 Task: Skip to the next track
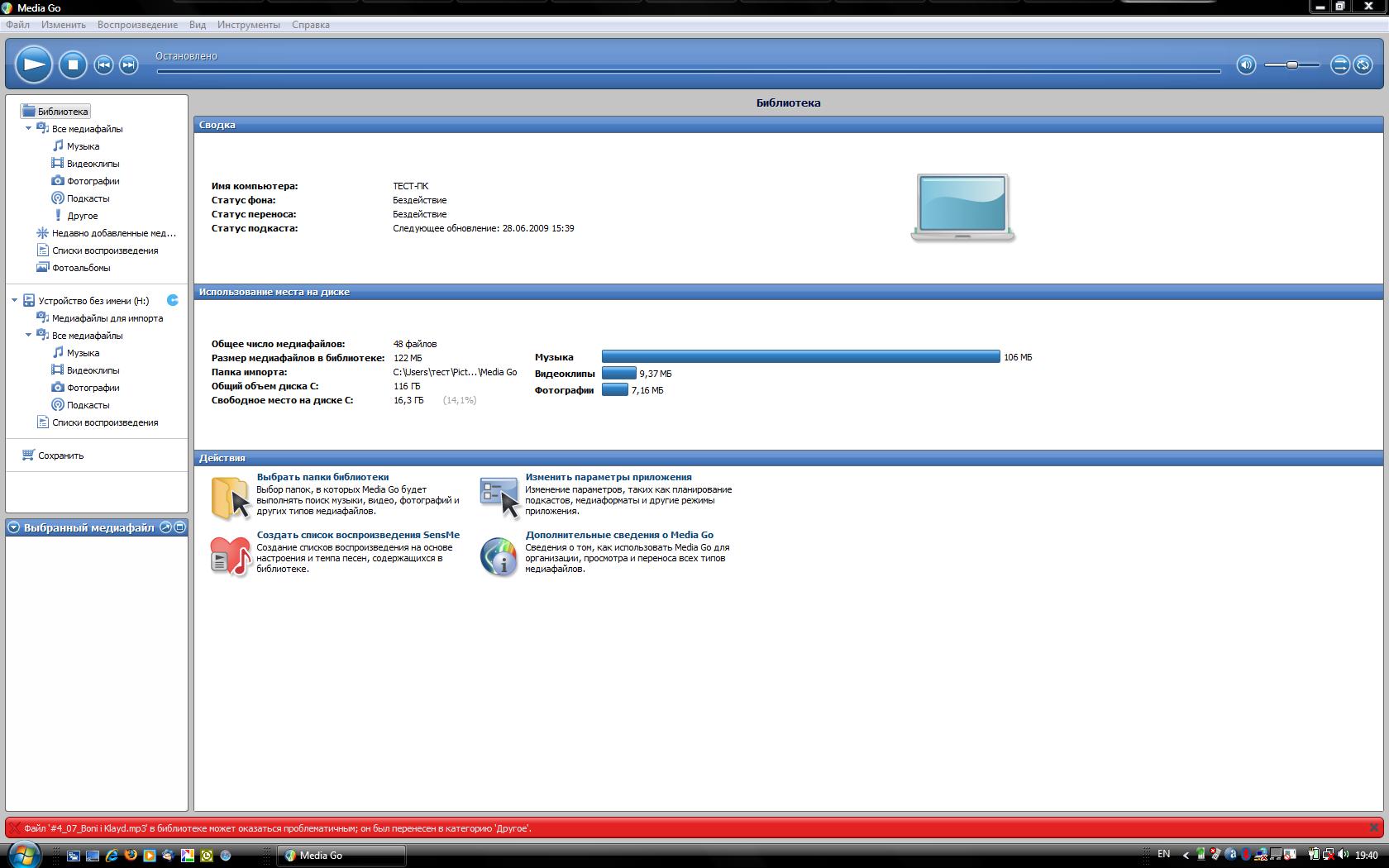pyautogui.click(x=128, y=64)
